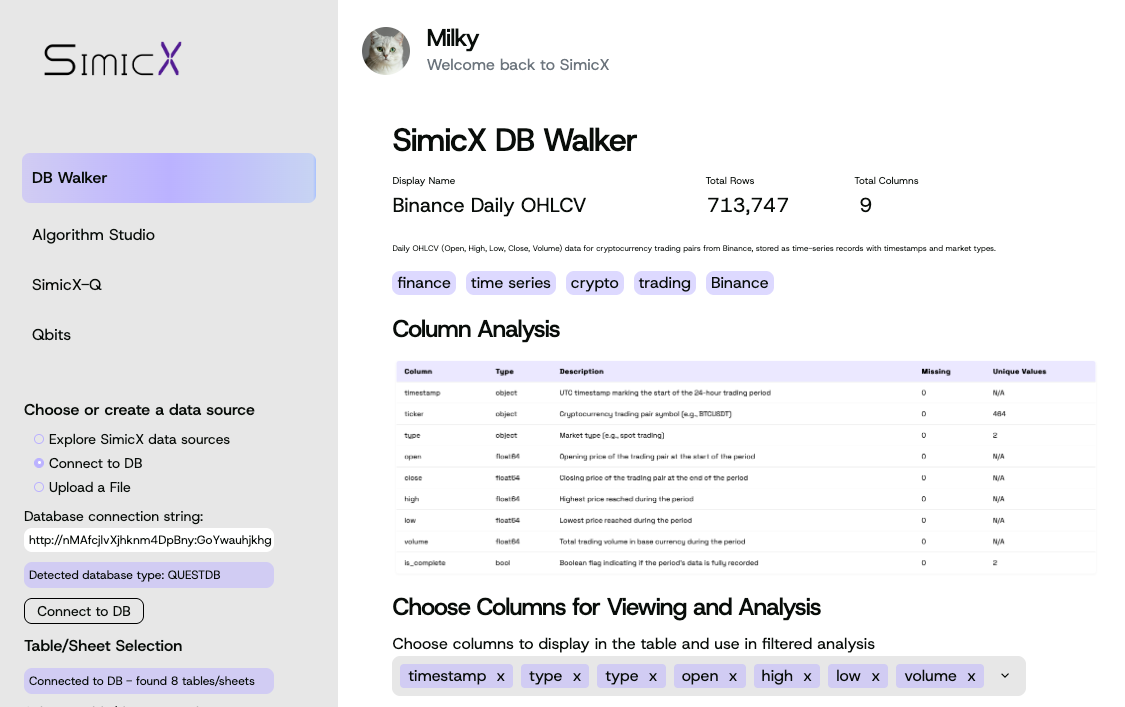The height and width of the screenshot is (707, 1125).
Task: Remove the high column chip
Action: coord(807,677)
